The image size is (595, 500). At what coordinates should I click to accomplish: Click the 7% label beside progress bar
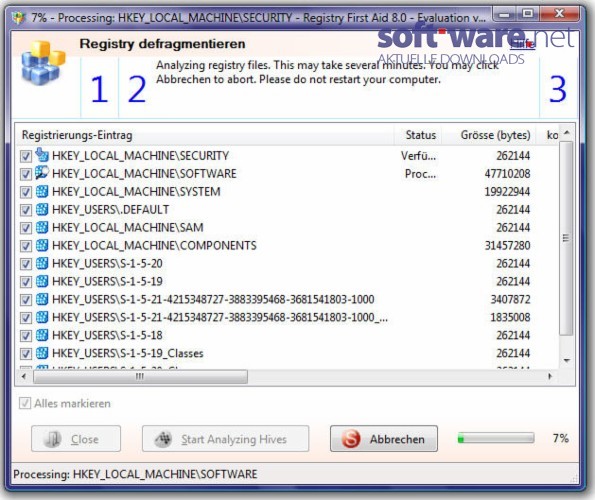pyautogui.click(x=560, y=438)
